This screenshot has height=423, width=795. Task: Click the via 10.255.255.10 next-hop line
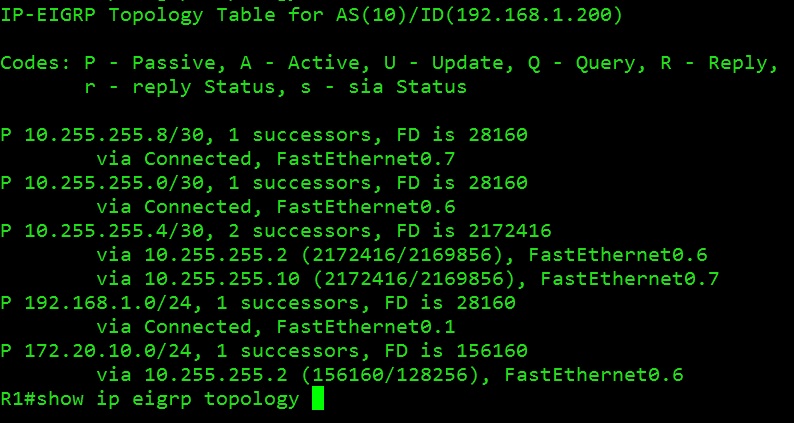(408, 279)
